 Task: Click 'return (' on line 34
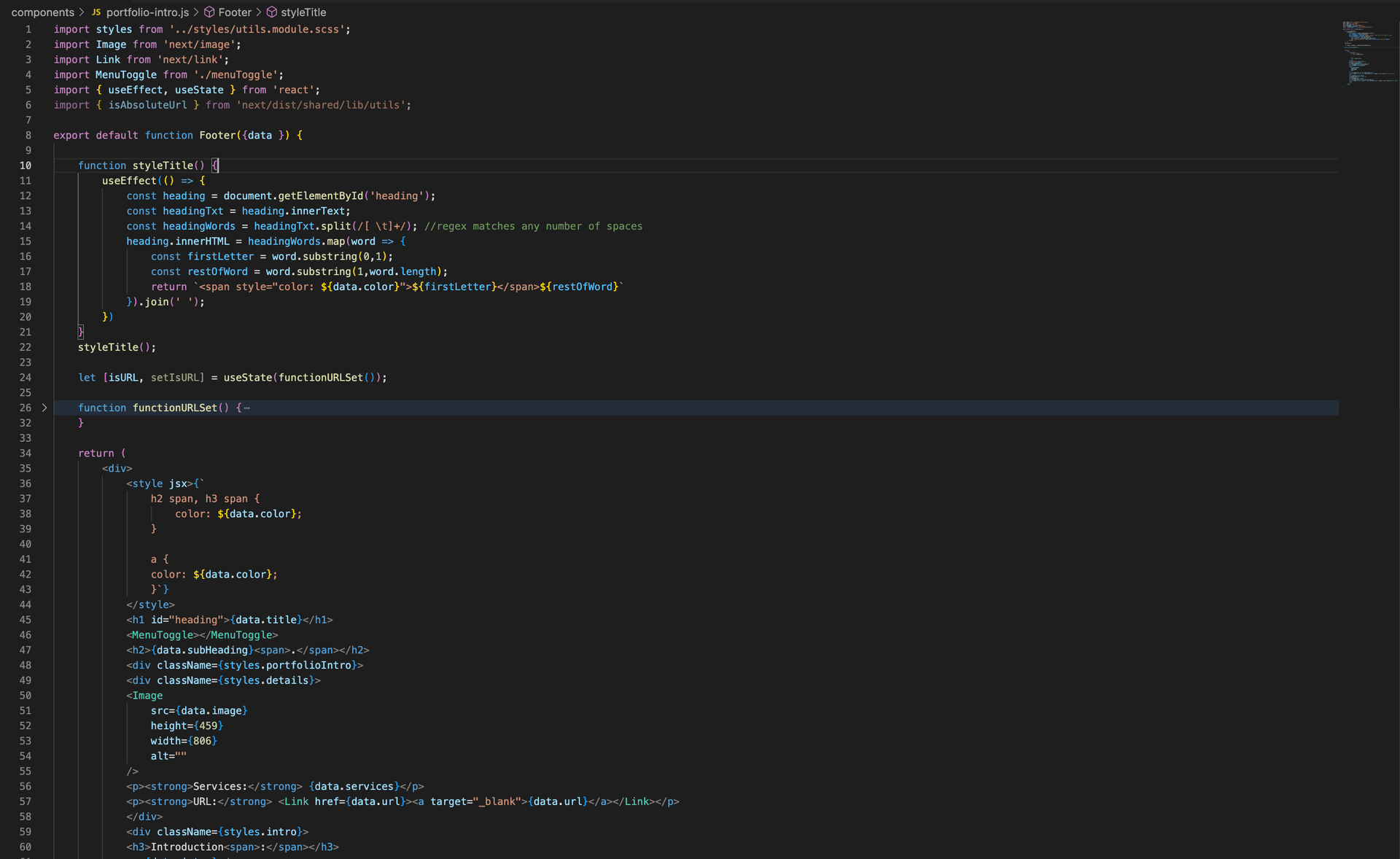[x=102, y=454]
